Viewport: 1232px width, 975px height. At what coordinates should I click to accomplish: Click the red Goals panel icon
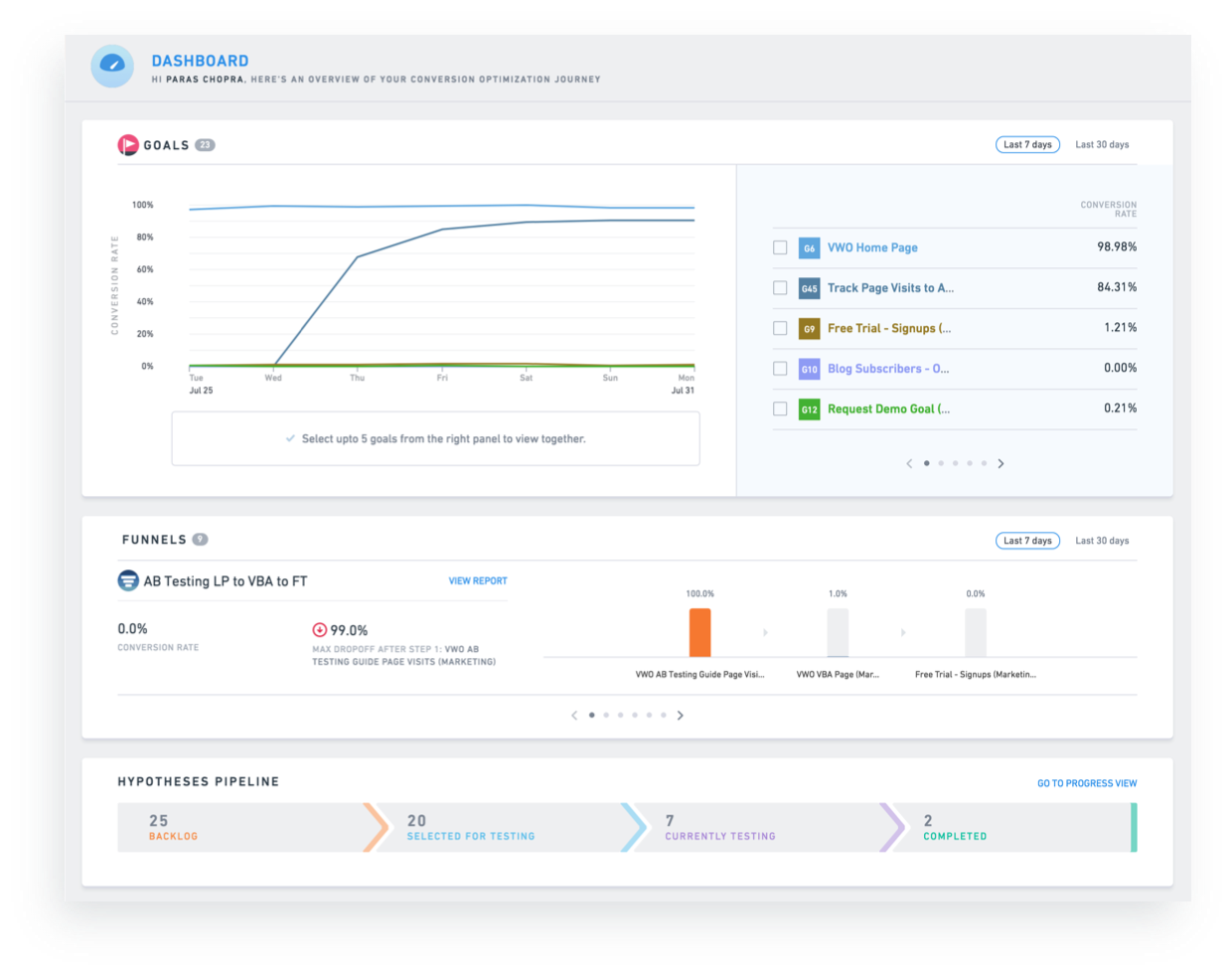[130, 144]
